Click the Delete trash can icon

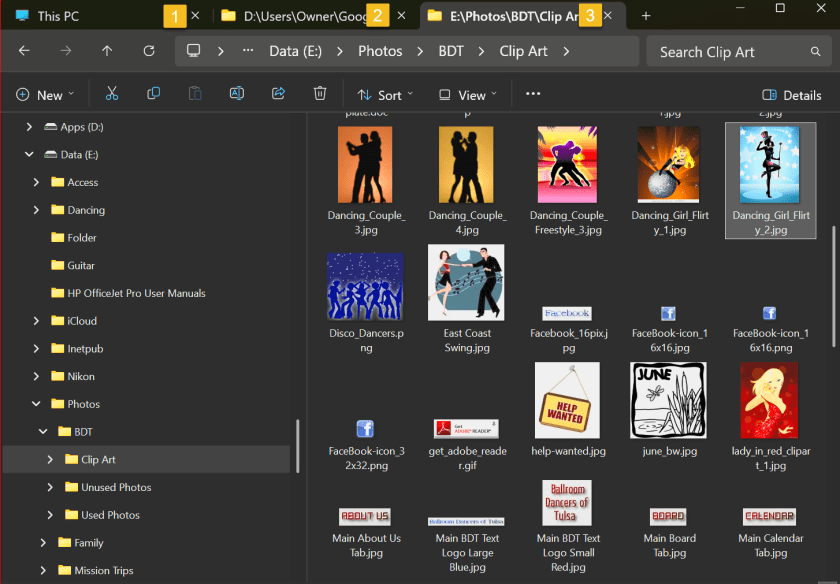pyautogui.click(x=320, y=94)
